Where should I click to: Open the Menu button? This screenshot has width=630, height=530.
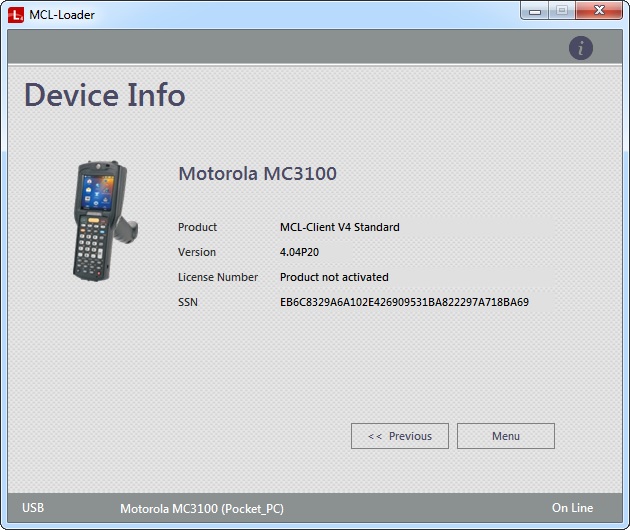tap(505, 436)
